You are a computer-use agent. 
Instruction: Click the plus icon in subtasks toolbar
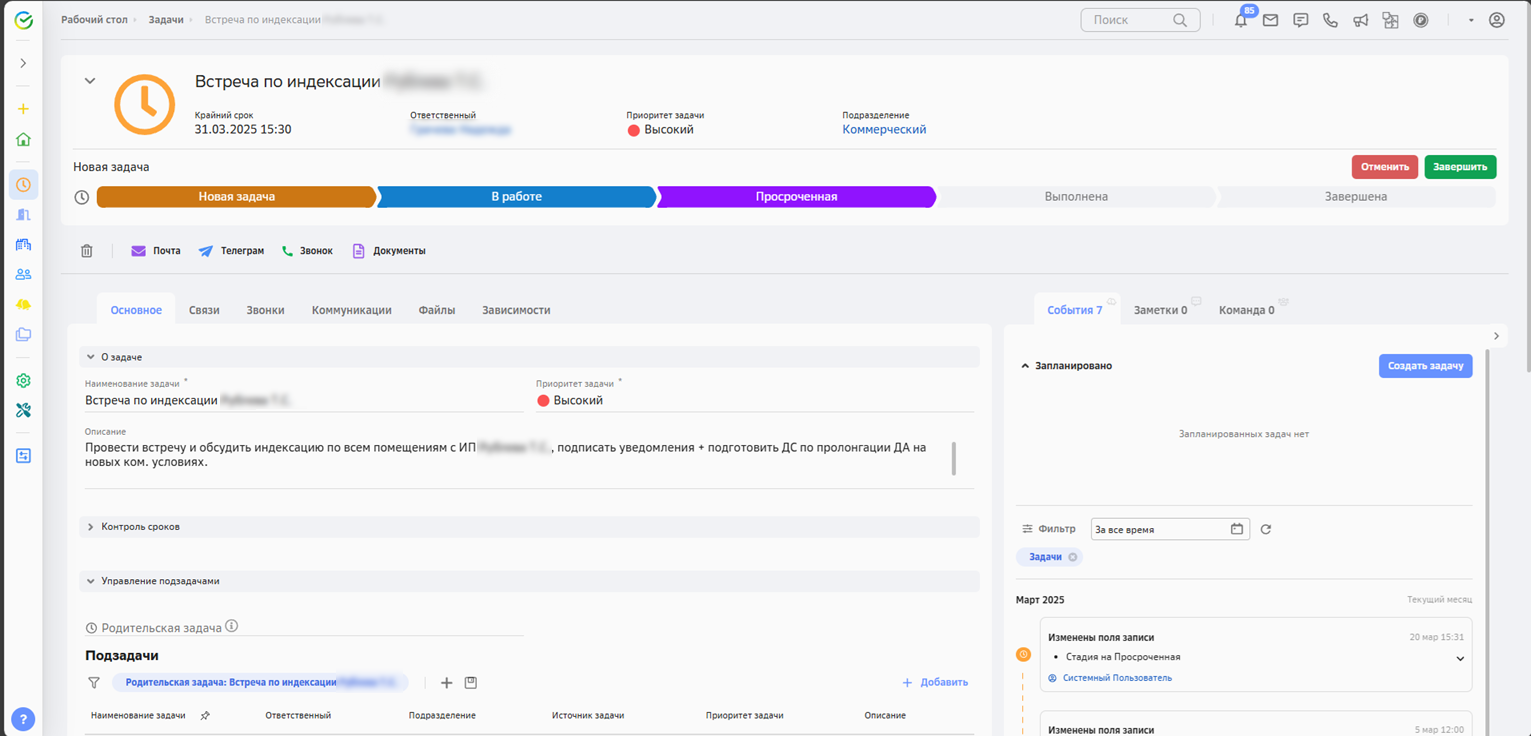tap(447, 683)
